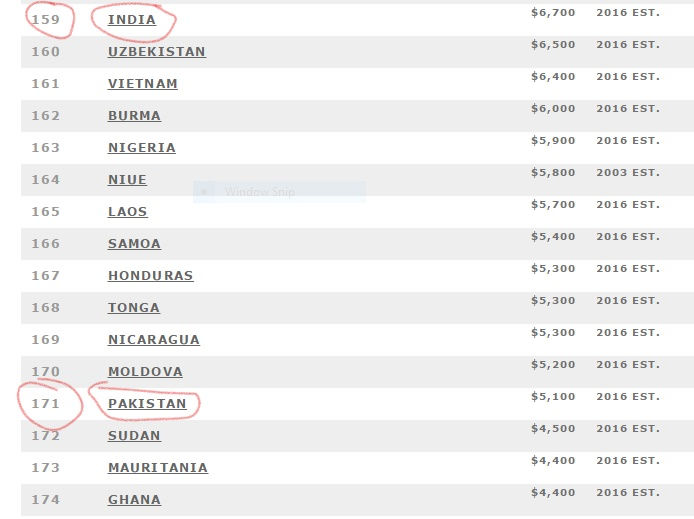Open the Ghana country page
The image size is (694, 519).
tap(134, 500)
